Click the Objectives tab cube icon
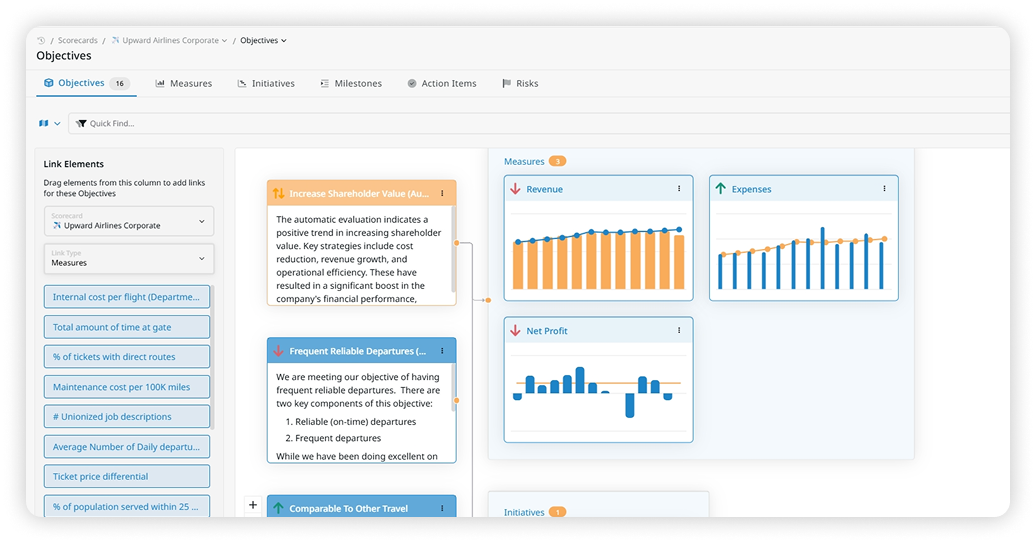This screenshot has width=1036, height=543. [48, 83]
